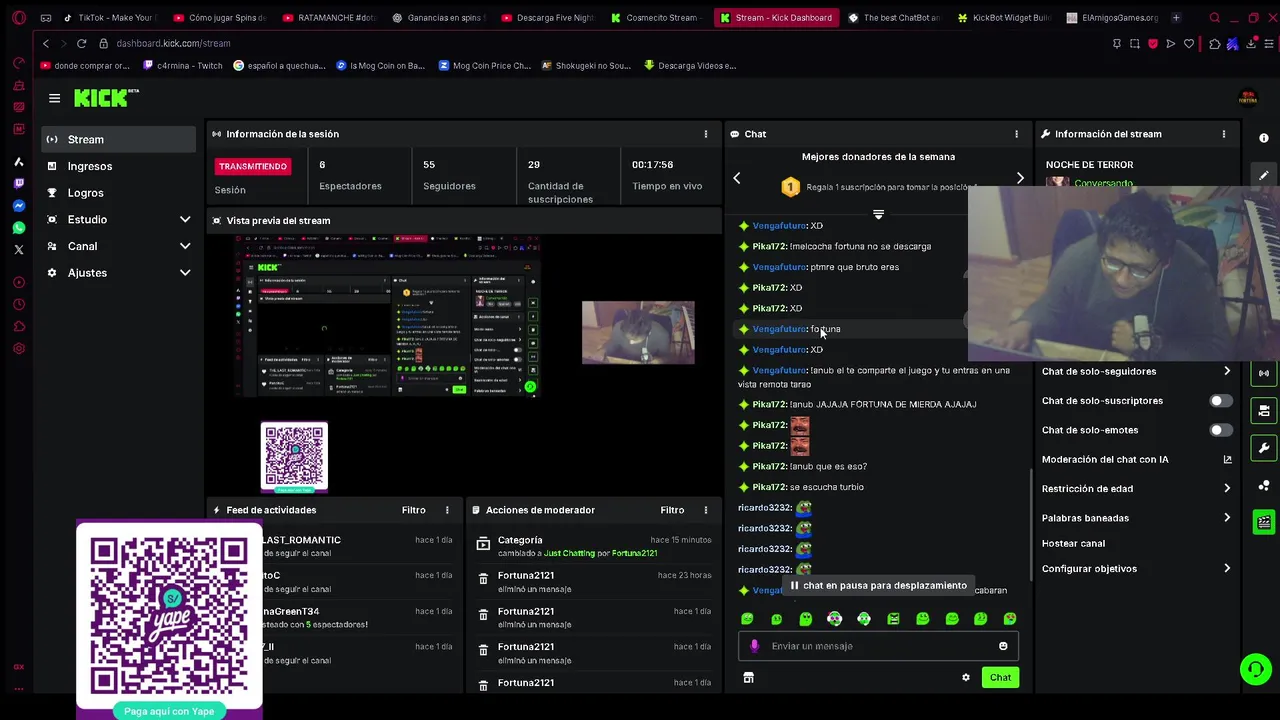Open a new browser tab with plus

tap(1176, 18)
